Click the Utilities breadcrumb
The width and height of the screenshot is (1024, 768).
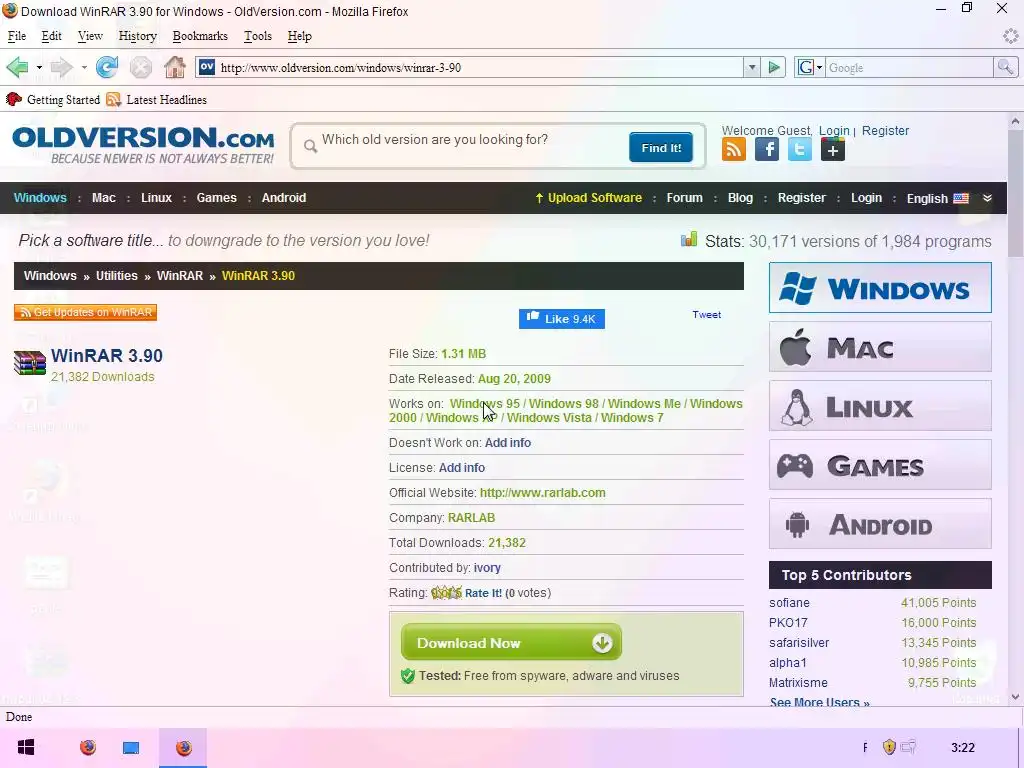[117, 276]
